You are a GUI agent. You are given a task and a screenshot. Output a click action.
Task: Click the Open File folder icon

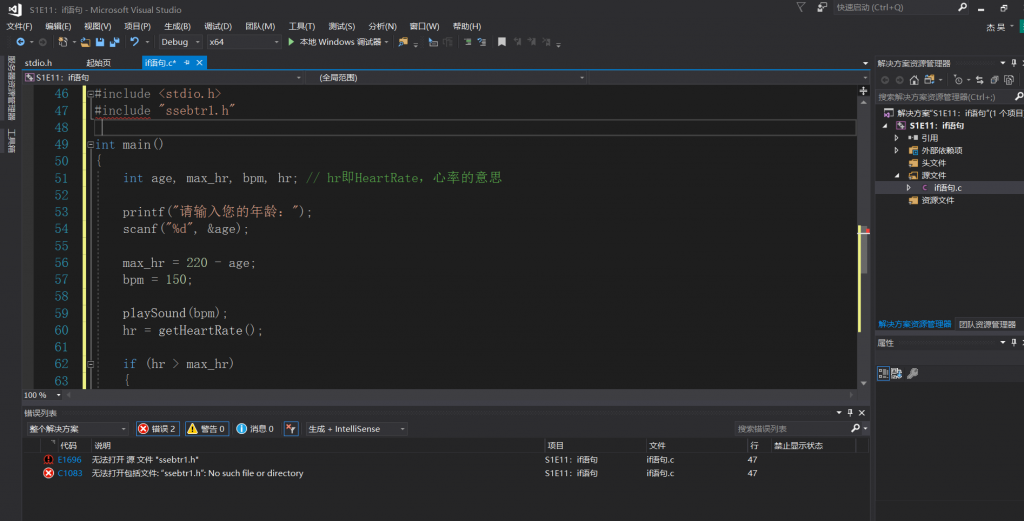85,42
